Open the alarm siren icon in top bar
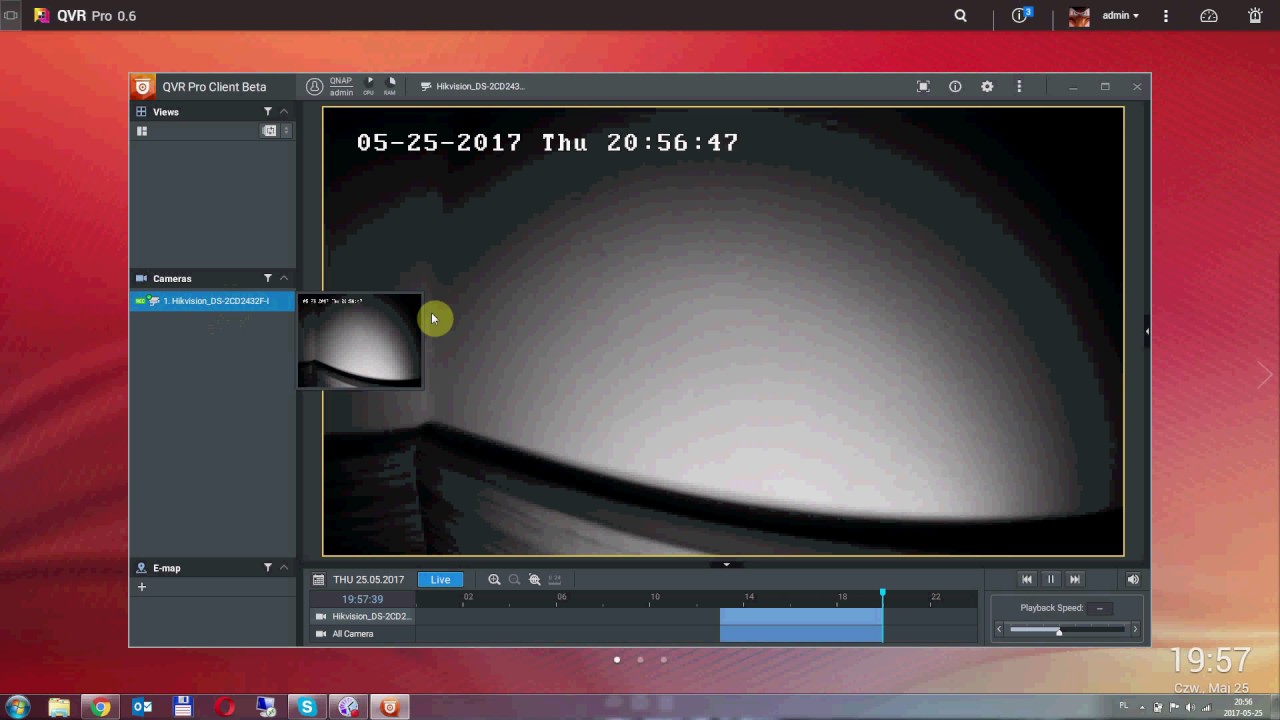 [1255, 16]
